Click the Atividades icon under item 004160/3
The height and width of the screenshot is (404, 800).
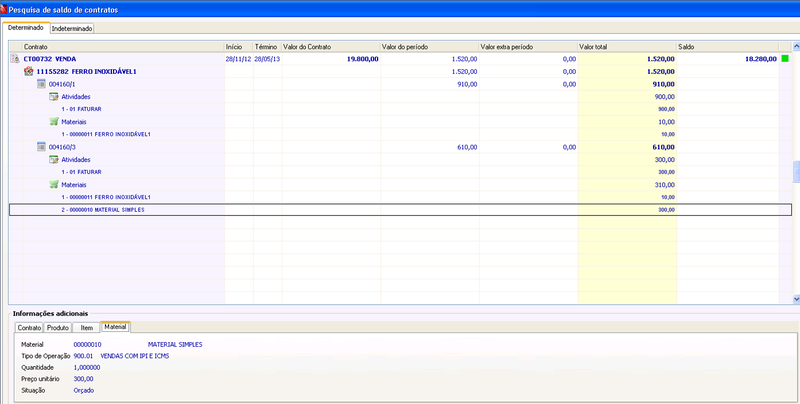pos(54,160)
